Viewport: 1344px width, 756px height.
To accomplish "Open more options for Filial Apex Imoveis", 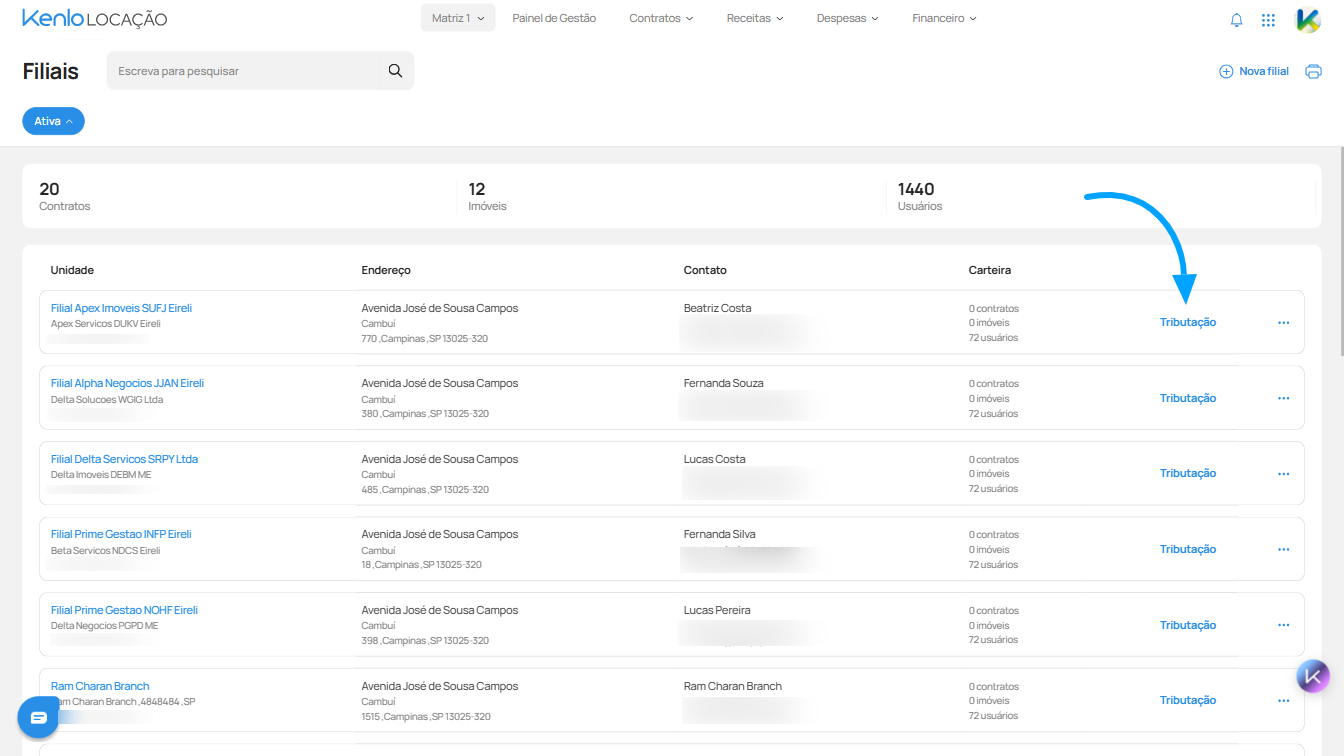I will coord(1284,322).
